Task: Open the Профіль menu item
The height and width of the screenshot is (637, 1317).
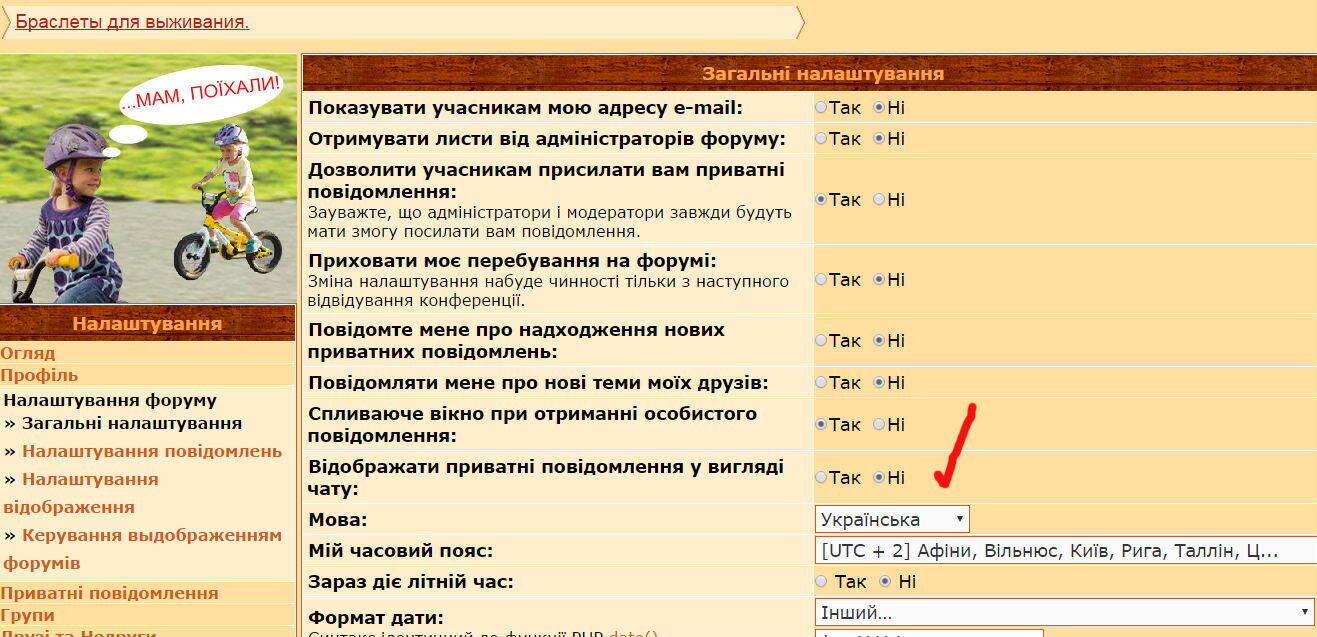Action: 39,375
